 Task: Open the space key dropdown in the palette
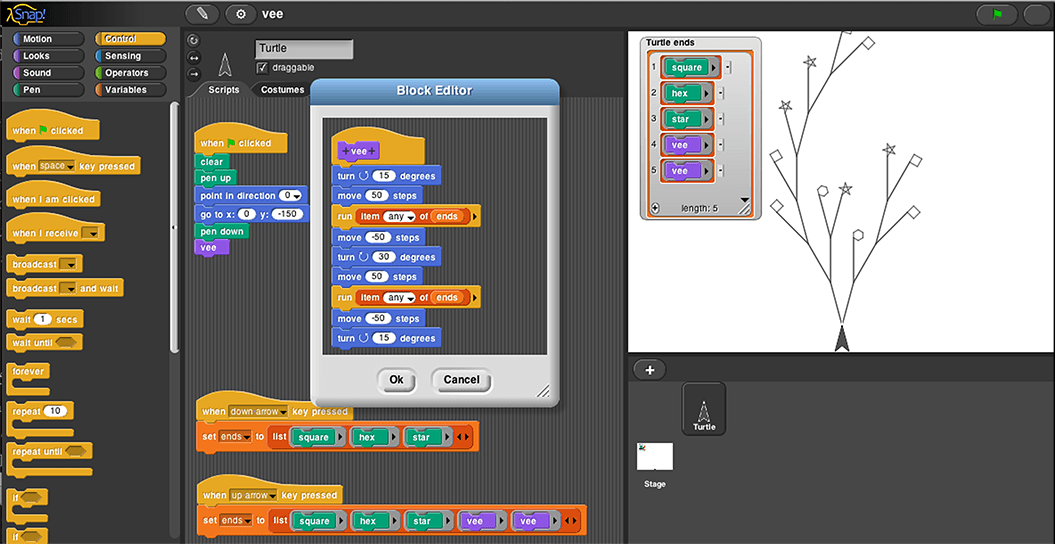(x=70, y=167)
